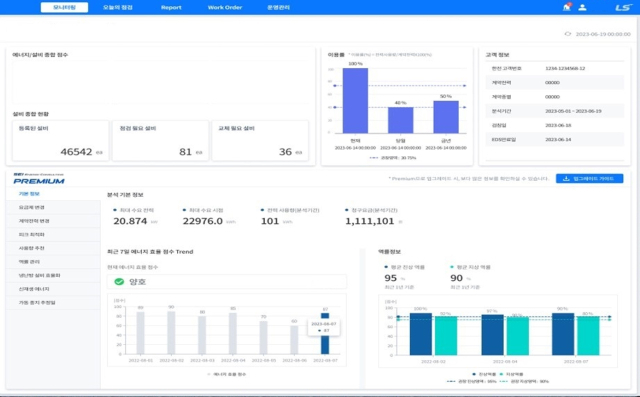Screen dimensions: 640x397
Task: Open the 오늘의 점검 tab
Action: pos(118,7)
